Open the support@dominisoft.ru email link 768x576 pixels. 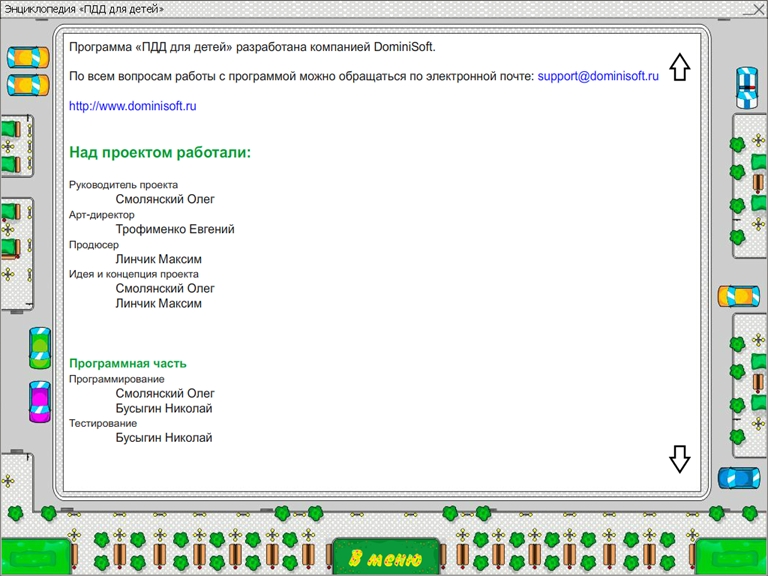point(598,76)
